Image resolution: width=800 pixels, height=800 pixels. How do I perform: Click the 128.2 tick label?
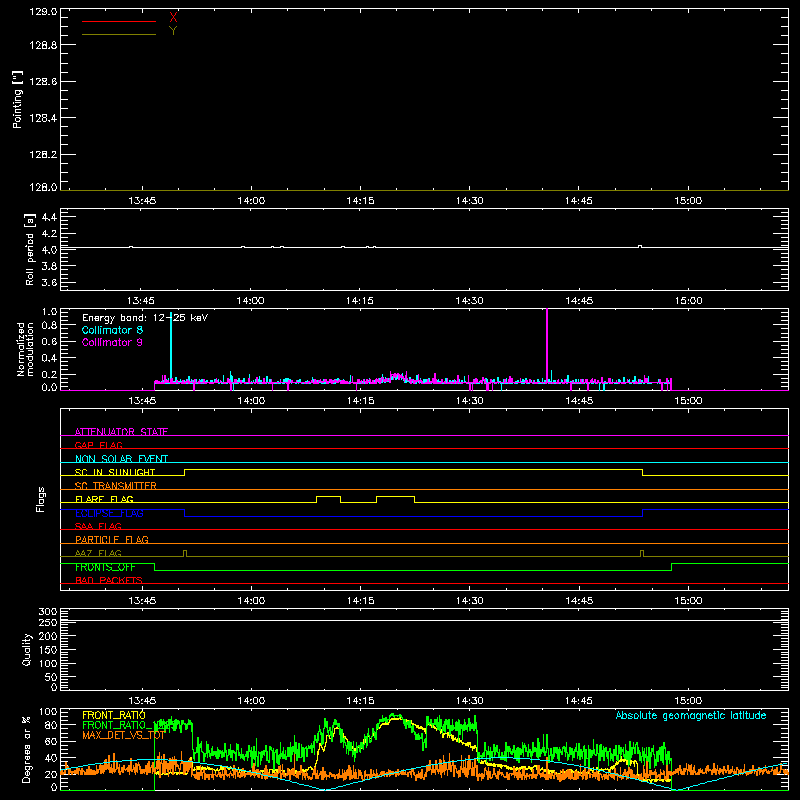point(43,155)
